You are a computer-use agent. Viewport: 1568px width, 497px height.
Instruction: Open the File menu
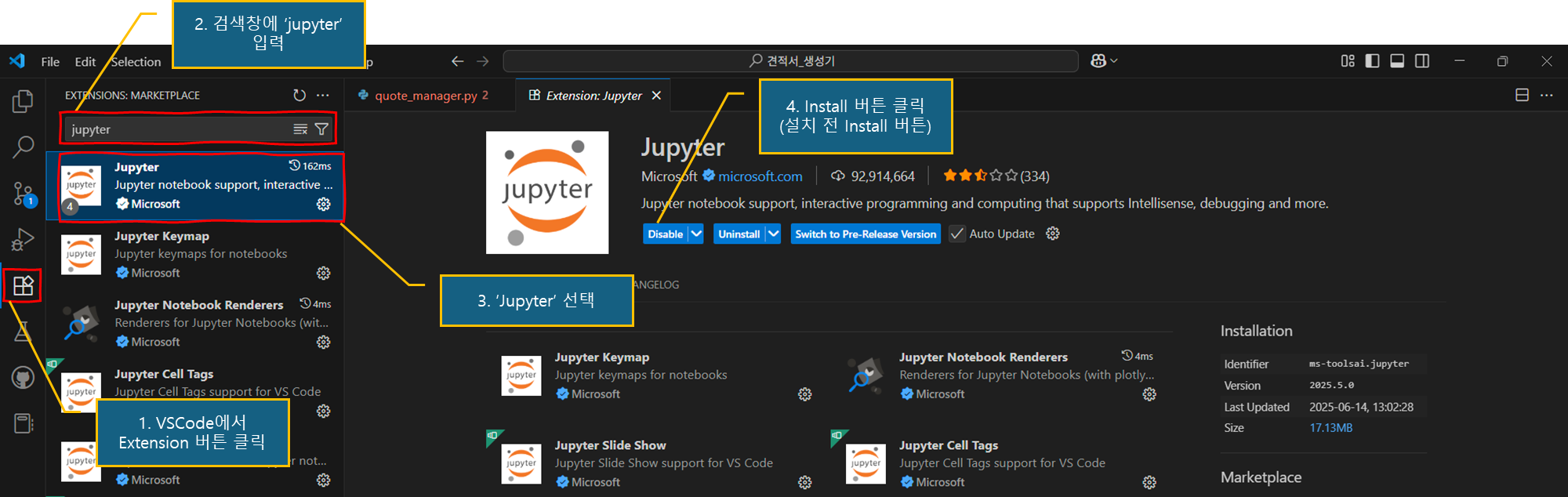50,62
